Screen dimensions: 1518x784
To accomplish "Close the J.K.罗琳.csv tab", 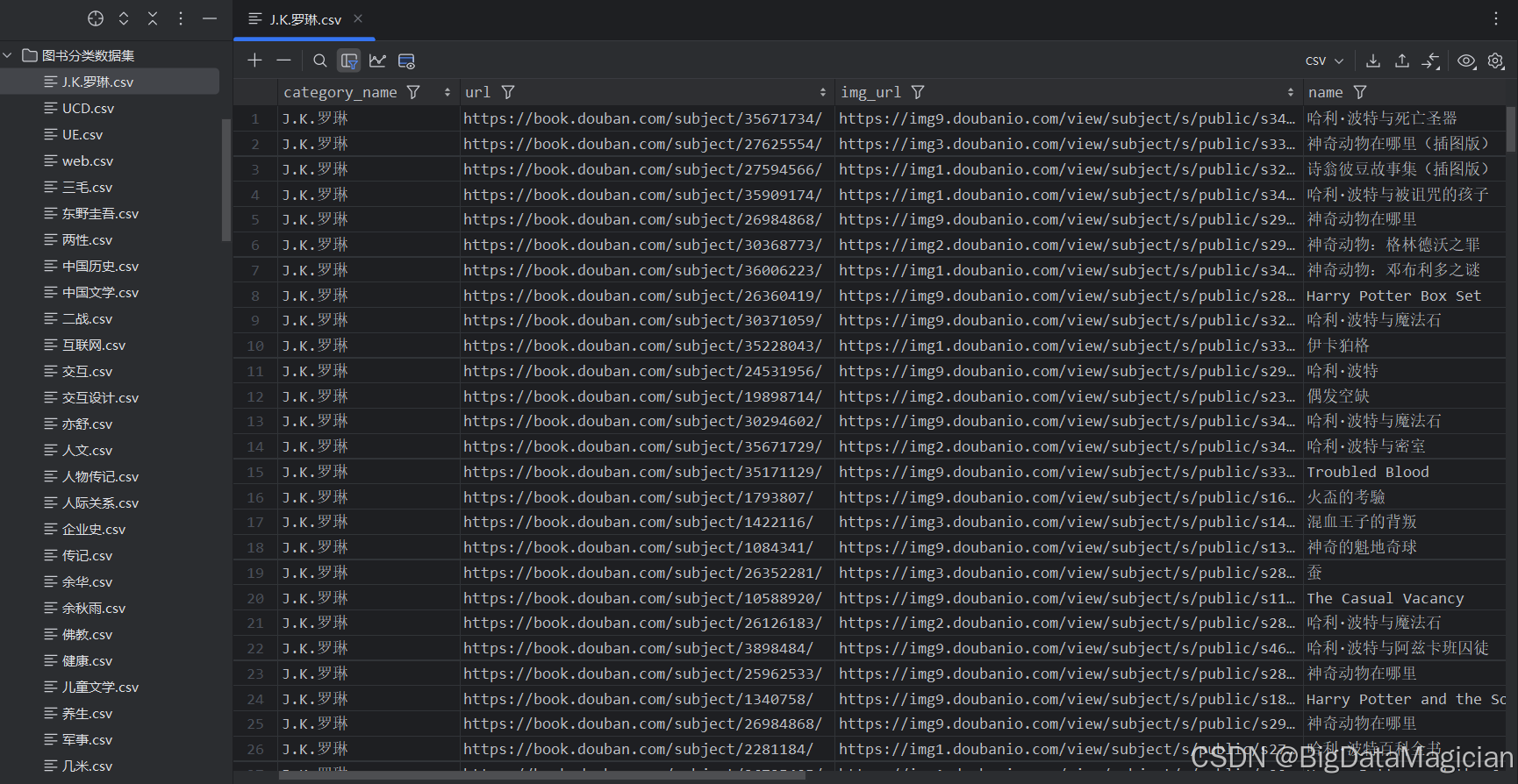I will (x=358, y=18).
